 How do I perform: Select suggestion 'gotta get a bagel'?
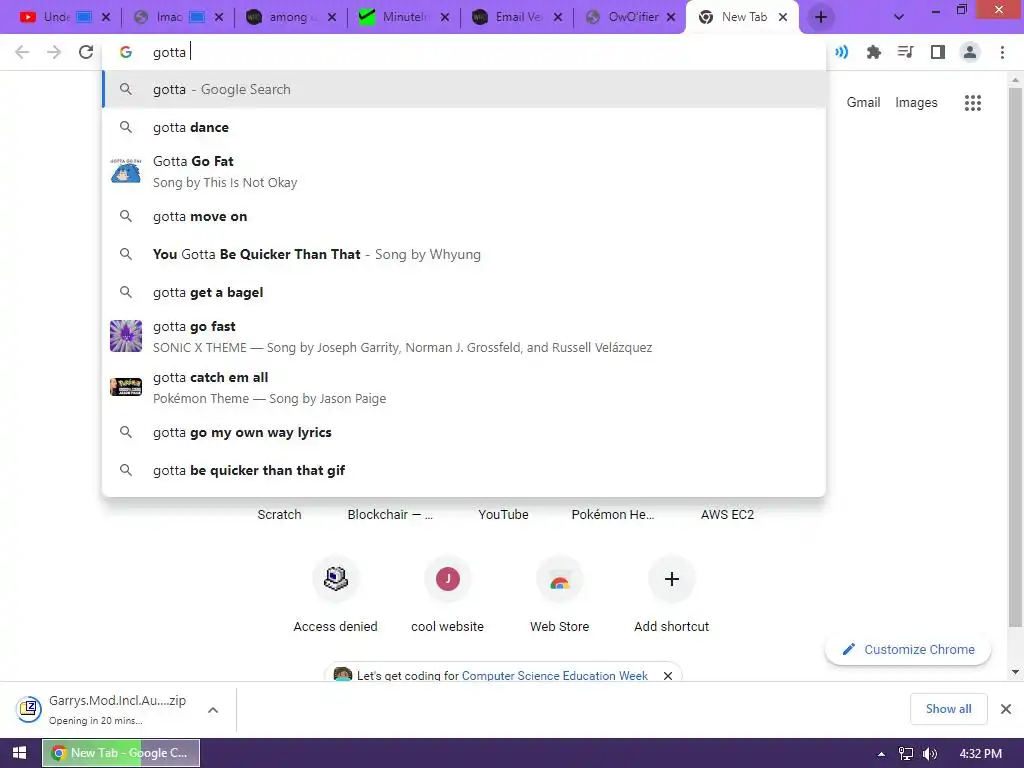tap(464, 292)
